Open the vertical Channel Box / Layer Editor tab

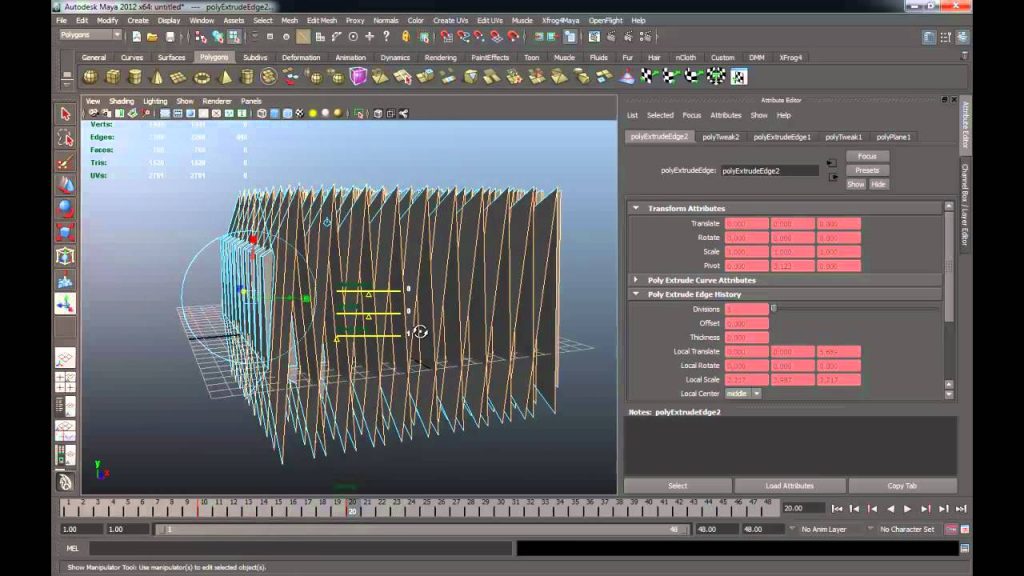tap(965, 204)
